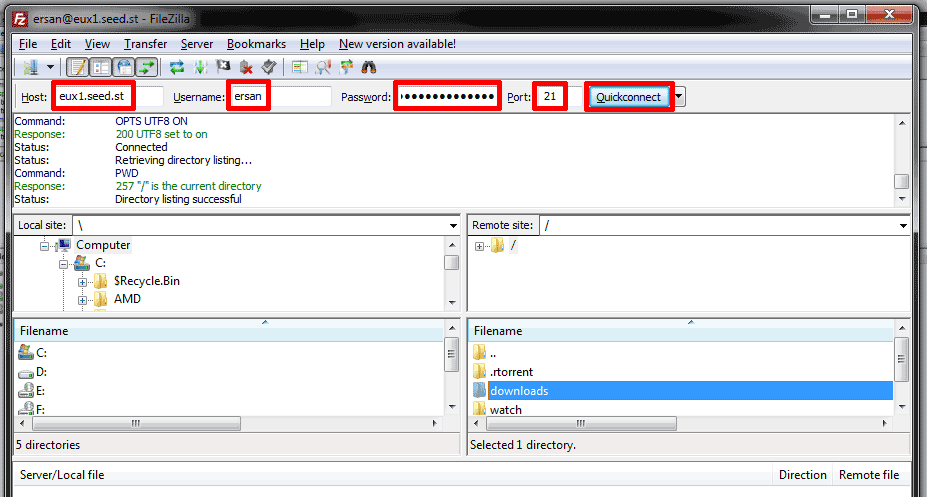Screen dimensions: 927x497
Task: Toggle message log display toolbar icon
Action: pos(77,67)
